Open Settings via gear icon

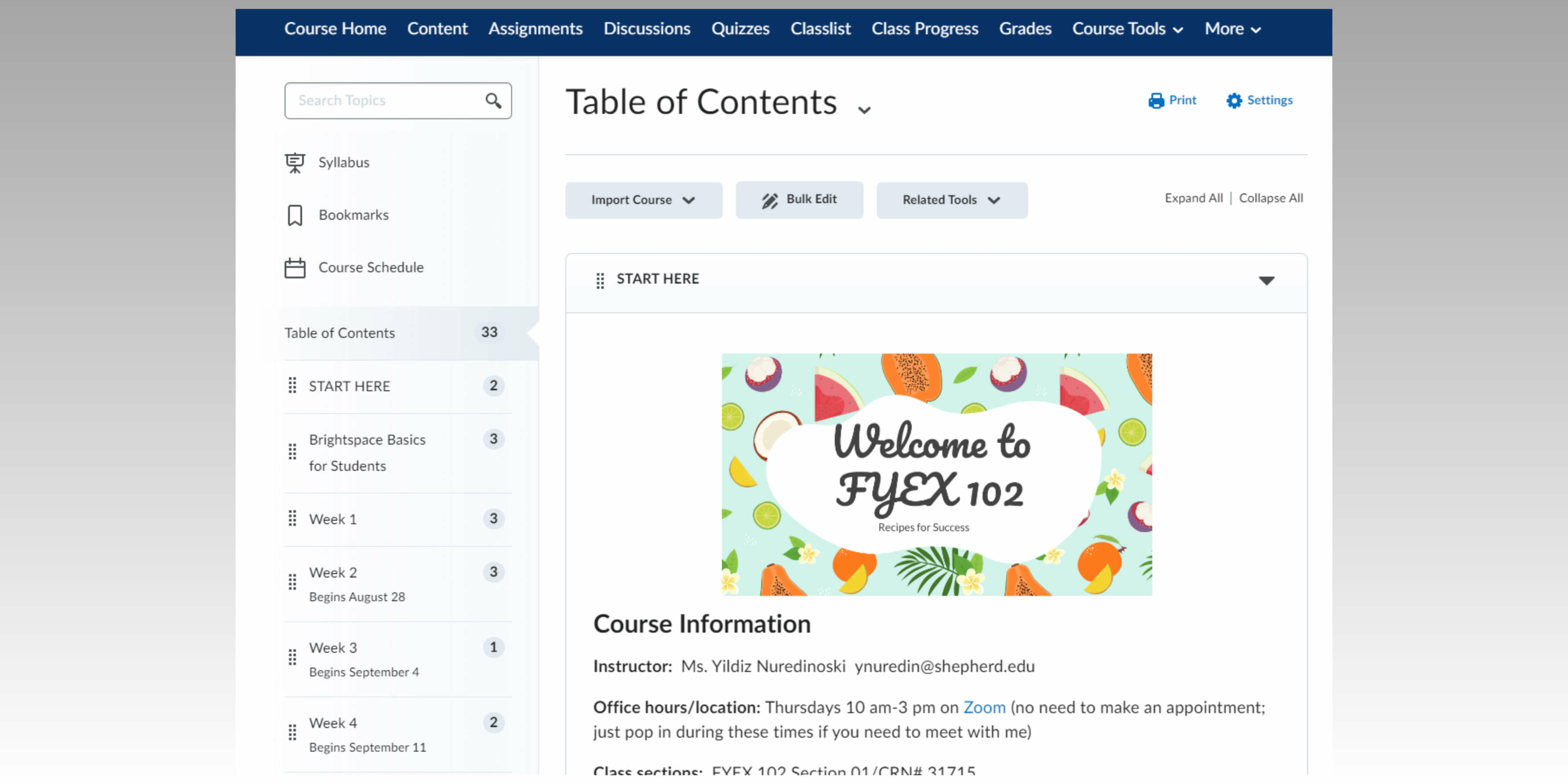(x=1234, y=101)
